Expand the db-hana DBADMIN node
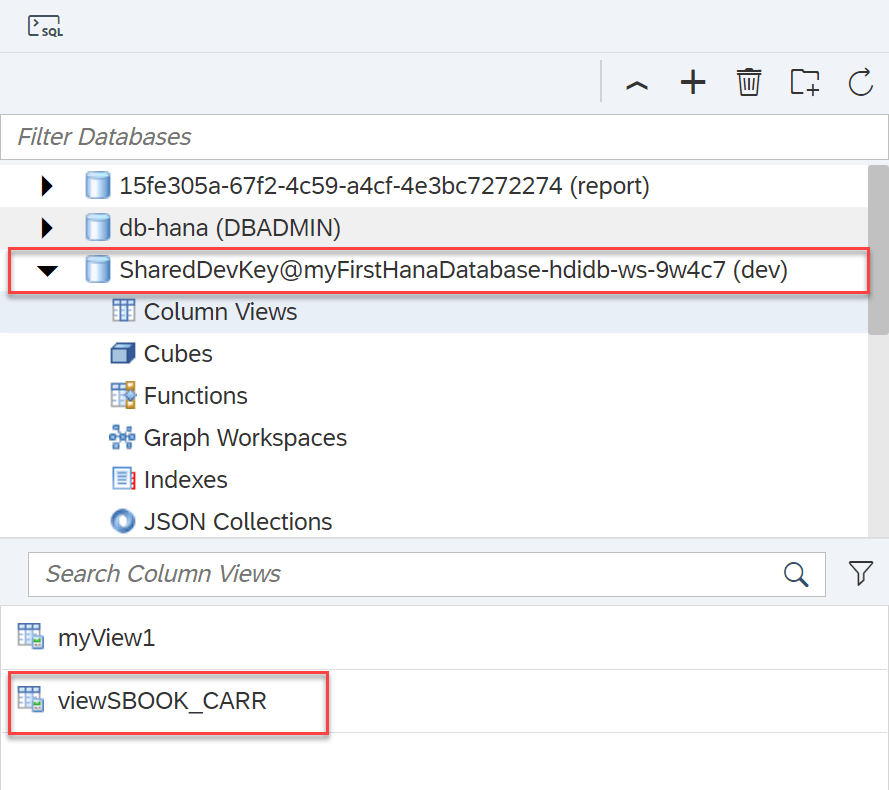Viewport: 889px width, 790px height. (46, 228)
